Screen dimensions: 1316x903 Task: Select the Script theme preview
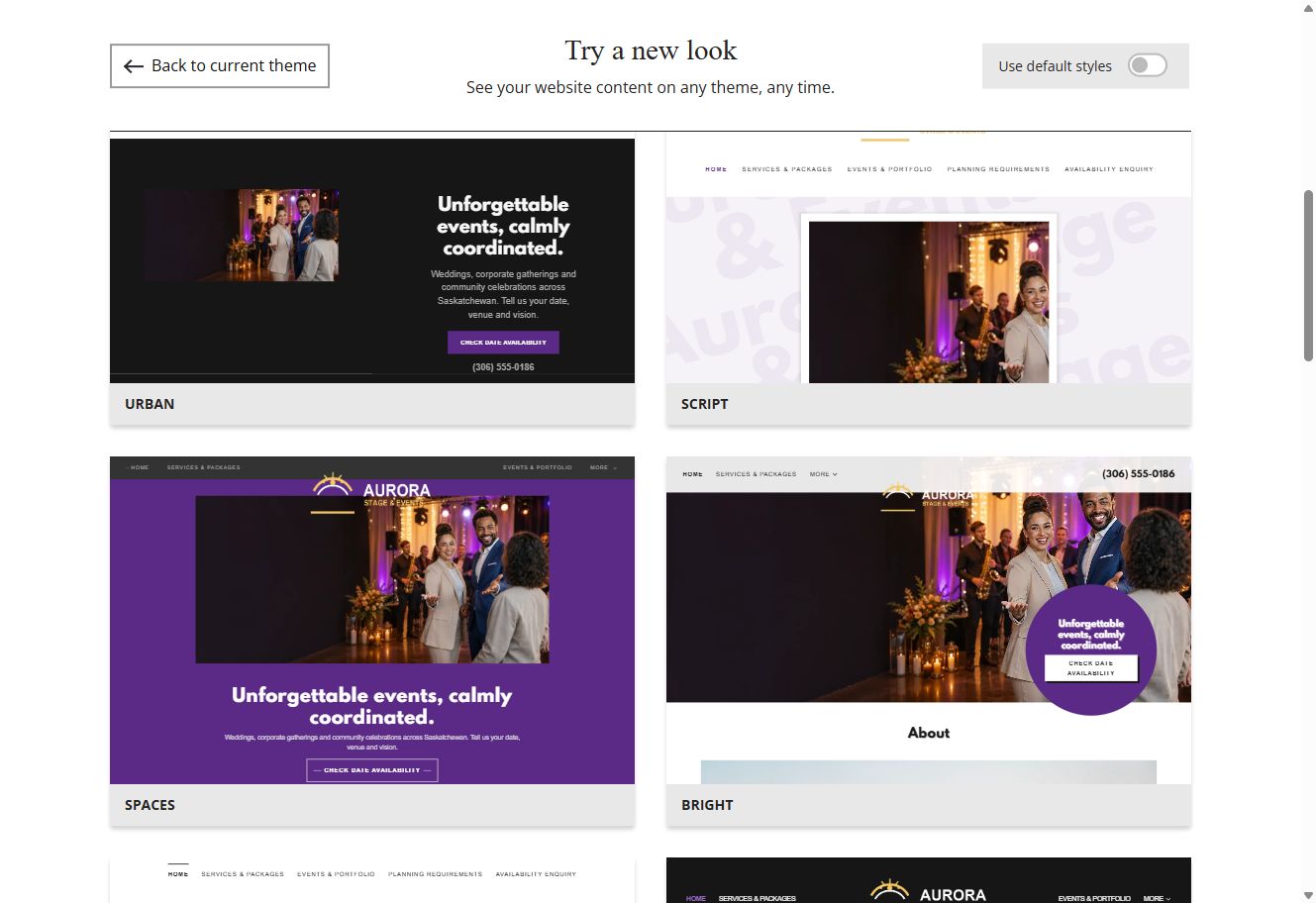click(929, 257)
